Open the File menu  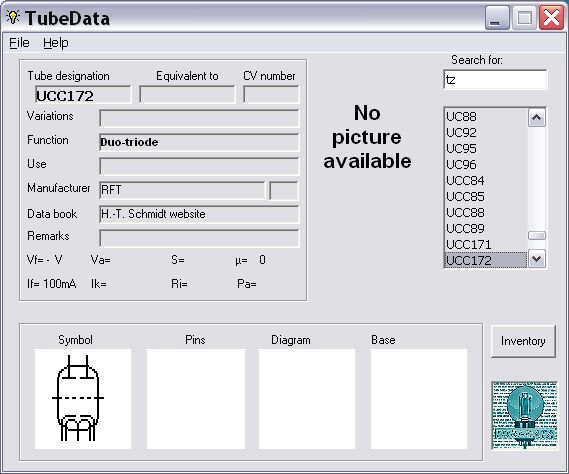[19, 43]
